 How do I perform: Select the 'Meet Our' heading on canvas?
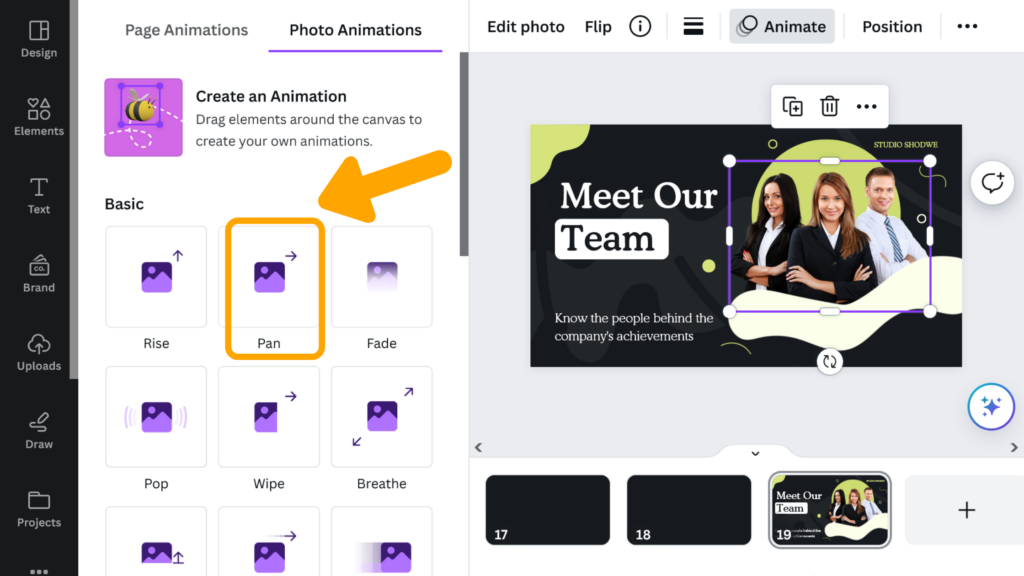pyautogui.click(x=639, y=196)
